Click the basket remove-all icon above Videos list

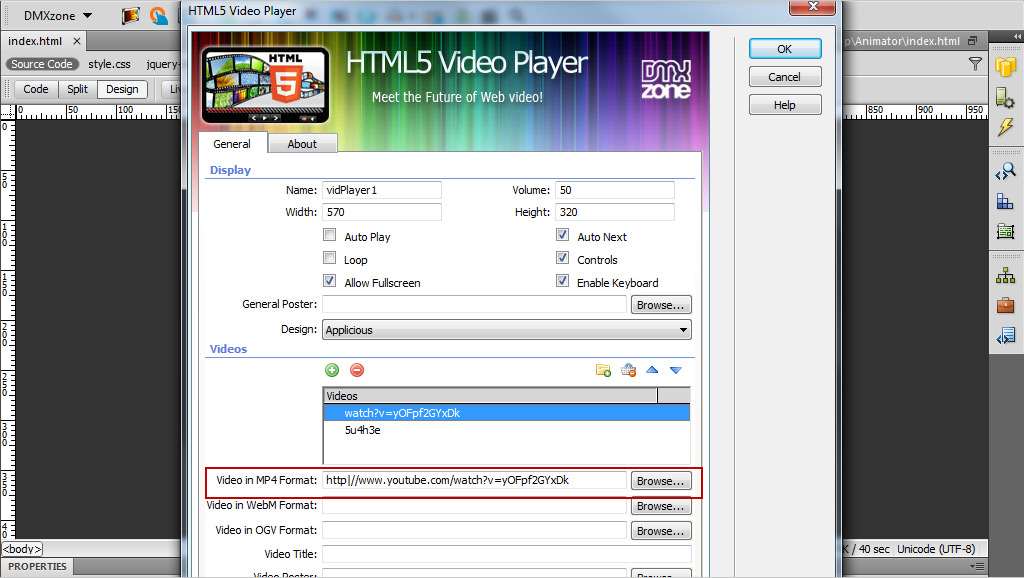628,370
